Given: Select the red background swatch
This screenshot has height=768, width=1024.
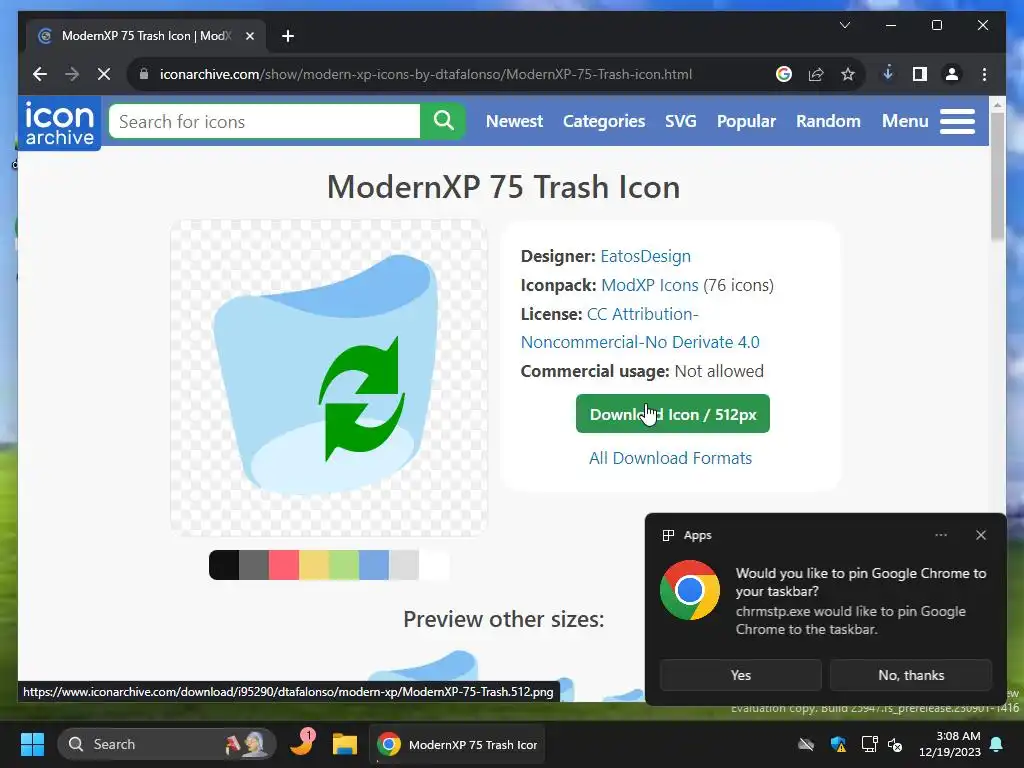Looking at the screenshot, I should point(284,565).
